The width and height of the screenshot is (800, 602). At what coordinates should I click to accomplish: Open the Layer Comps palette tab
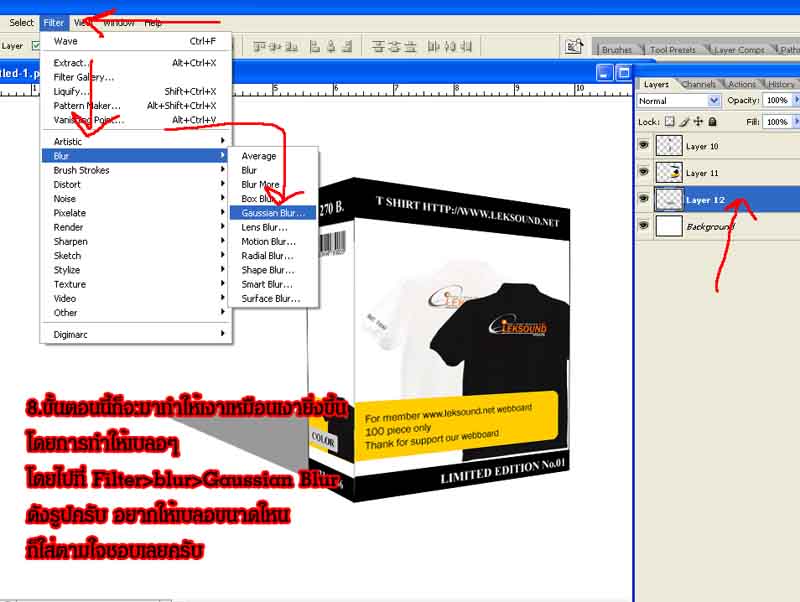pos(739,49)
